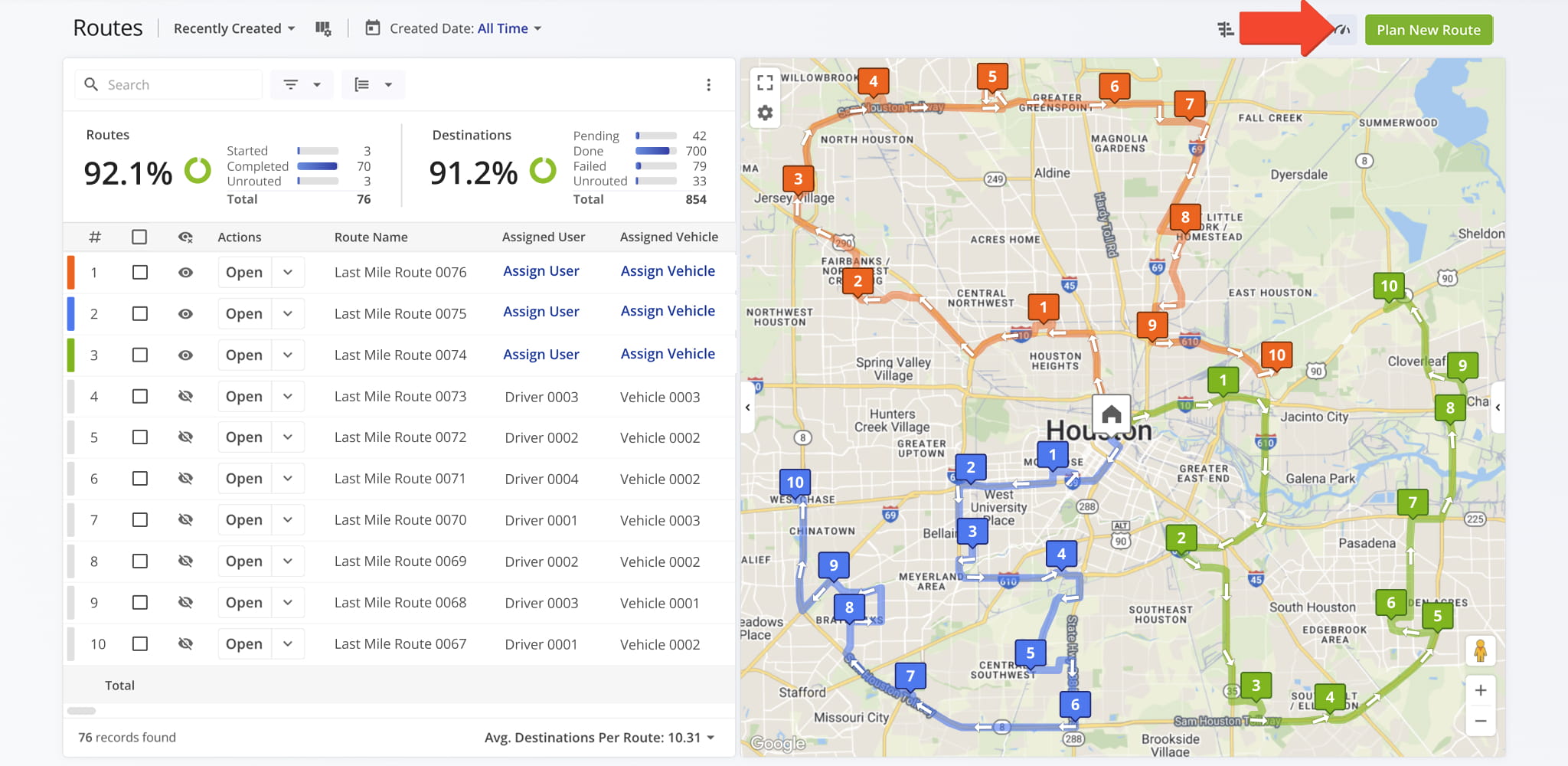Zoom in on the map

tap(1480, 690)
